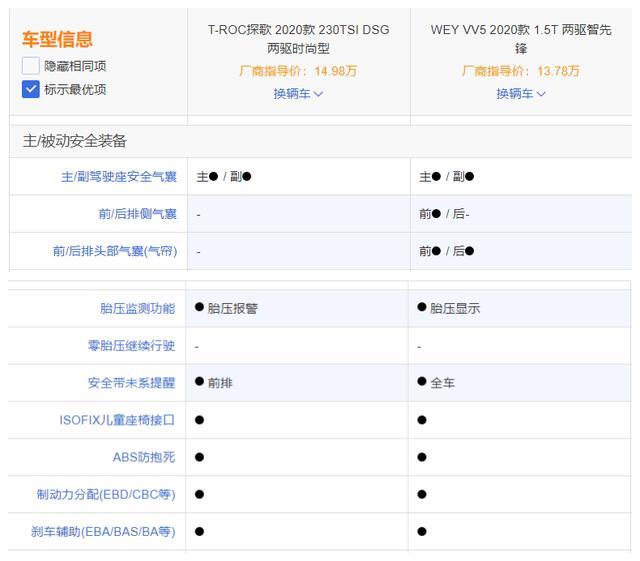Viewport: 640px width, 561px height.
Task: Click the T-ROC探歌 2020款 230TSI DSG title
Action: pos(298,39)
